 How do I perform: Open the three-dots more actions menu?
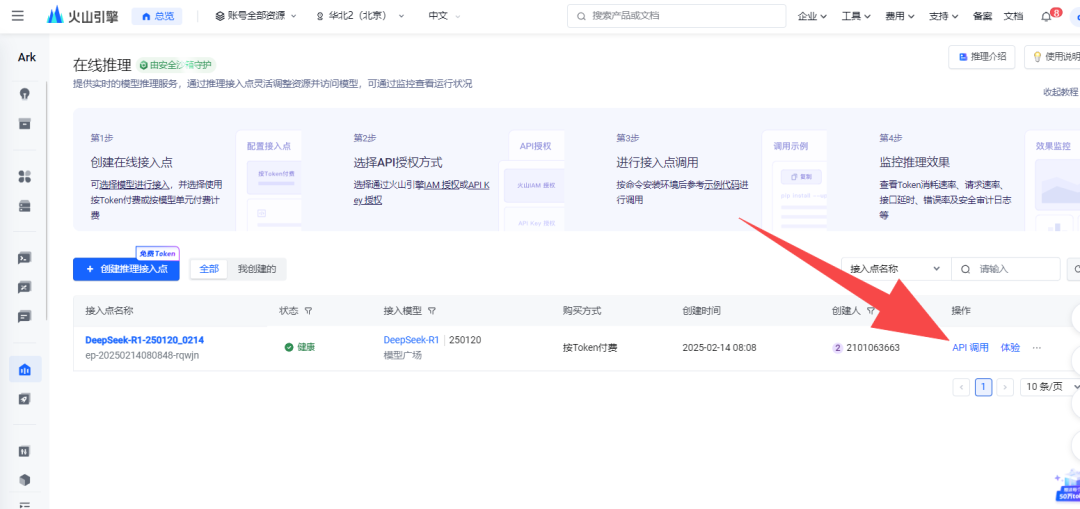click(1037, 348)
